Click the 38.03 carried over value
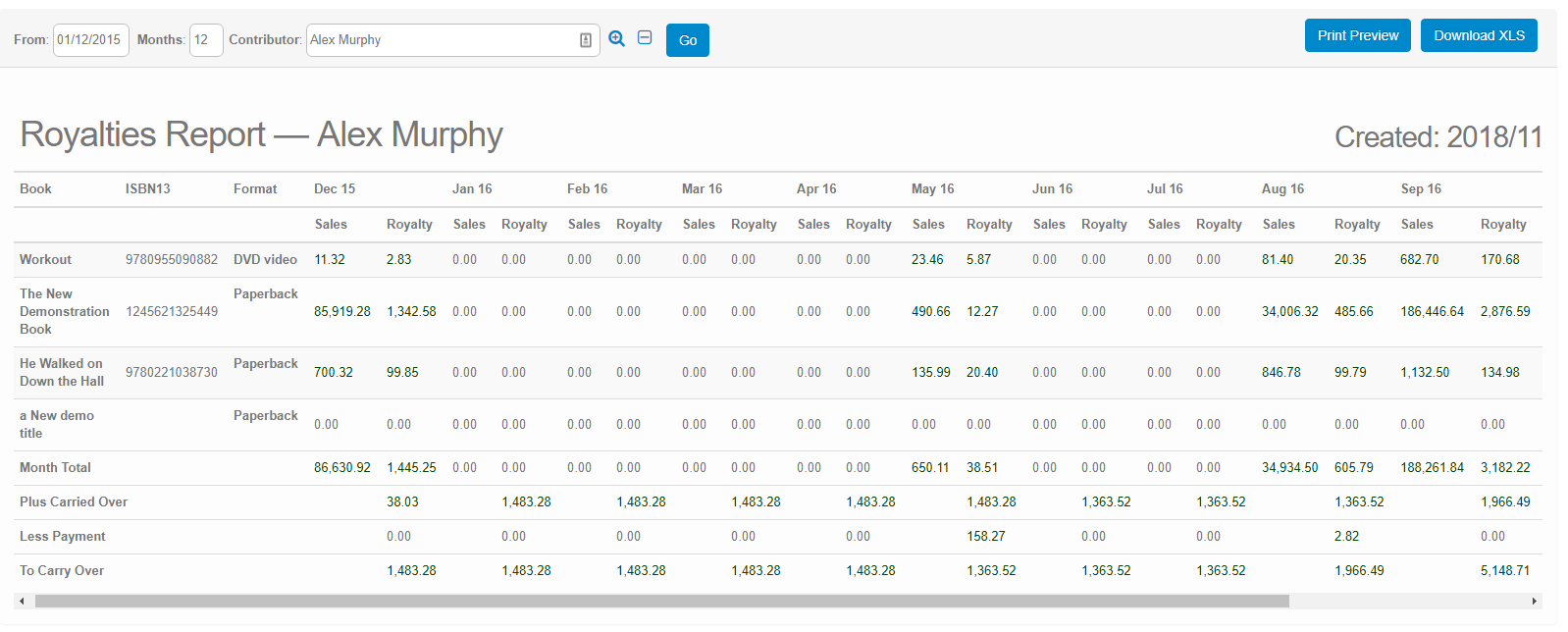 (402, 501)
